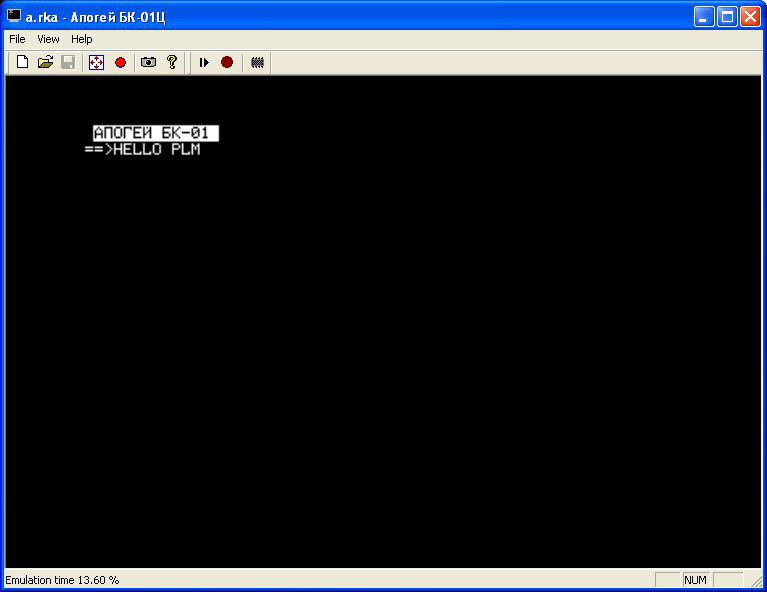Open a file with the folder icon
The height and width of the screenshot is (592, 767).
tap(45, 62)
